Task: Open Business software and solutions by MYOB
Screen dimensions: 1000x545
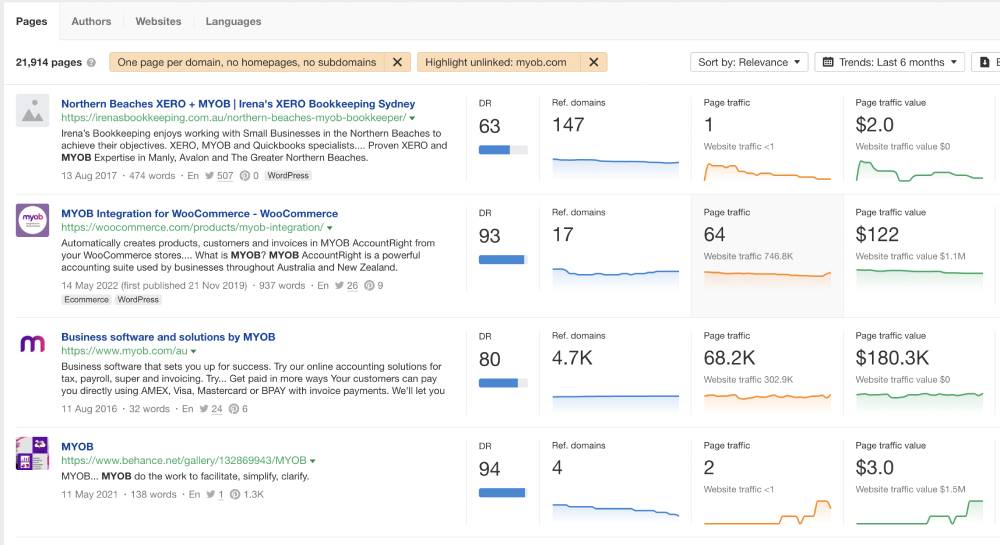Action: click(x=168, y=337)
